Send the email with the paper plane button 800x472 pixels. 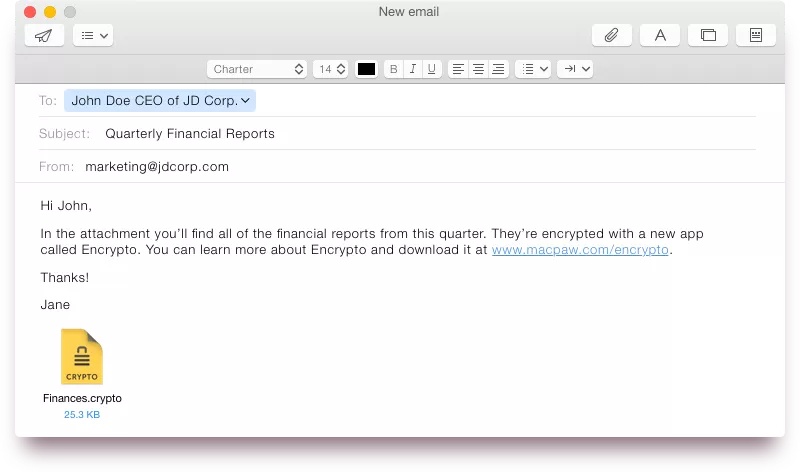[x=44, y=35]
